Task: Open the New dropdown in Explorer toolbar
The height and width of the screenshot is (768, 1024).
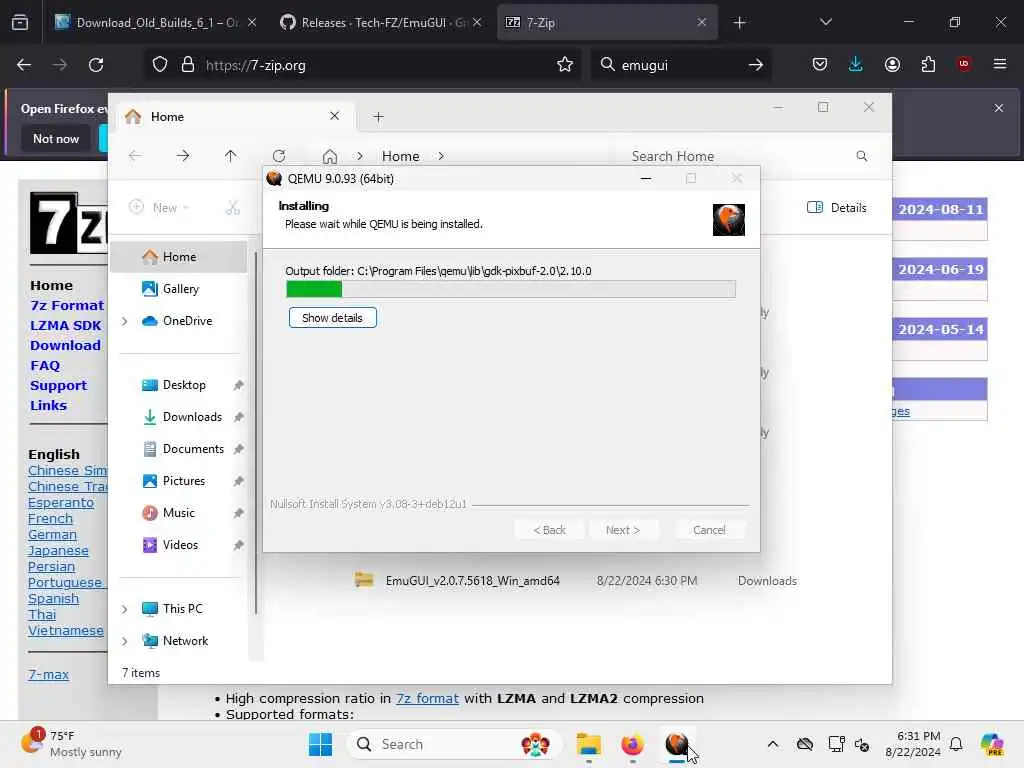Action: [159, 208]
